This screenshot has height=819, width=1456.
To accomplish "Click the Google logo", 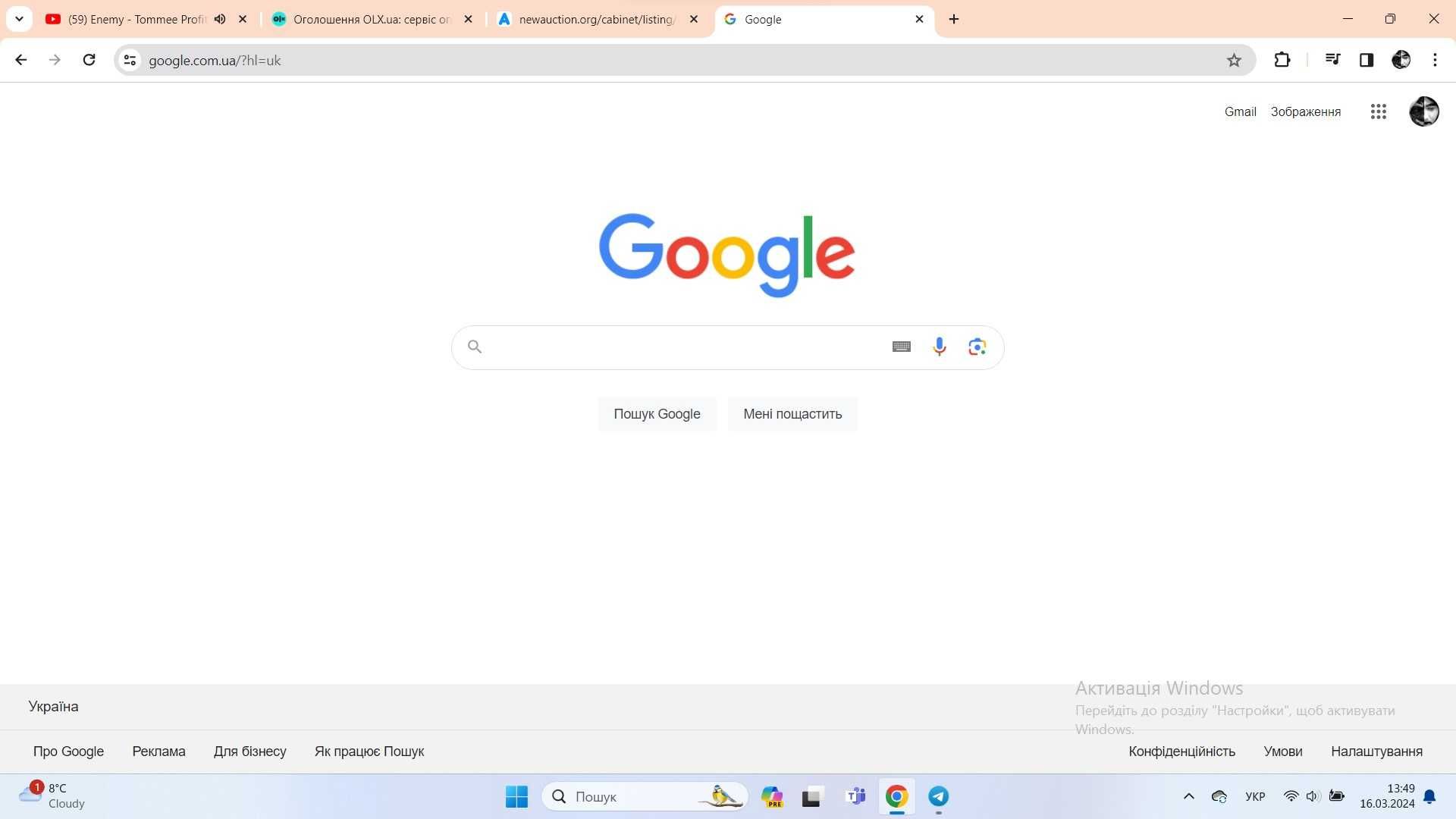I will click(x=727, y=255).
